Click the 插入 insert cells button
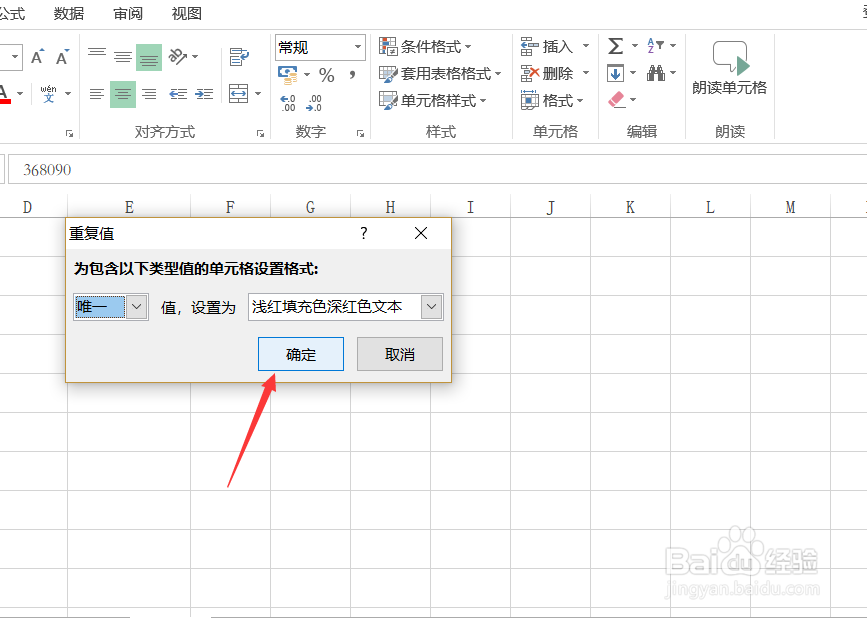Screen dimensions: 867x618 (x=547, y=46)
